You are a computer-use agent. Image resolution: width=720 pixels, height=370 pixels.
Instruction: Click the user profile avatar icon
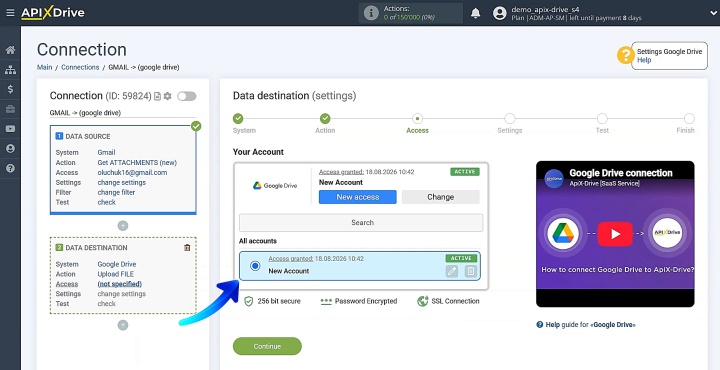coord(500,13)
